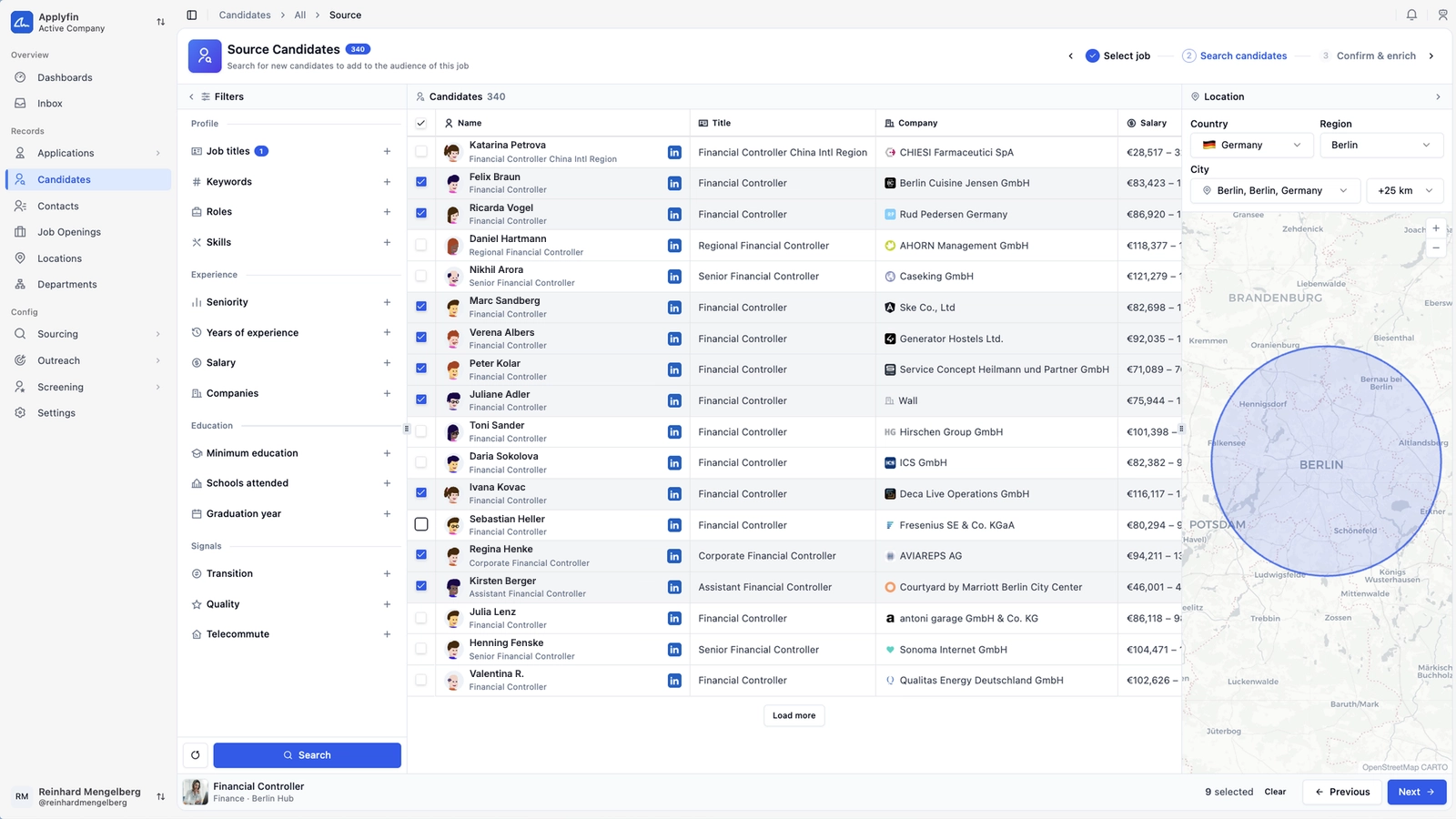Add a Keywords filter
This screenshot has height=819, width=1456.
tap(387, 182)
